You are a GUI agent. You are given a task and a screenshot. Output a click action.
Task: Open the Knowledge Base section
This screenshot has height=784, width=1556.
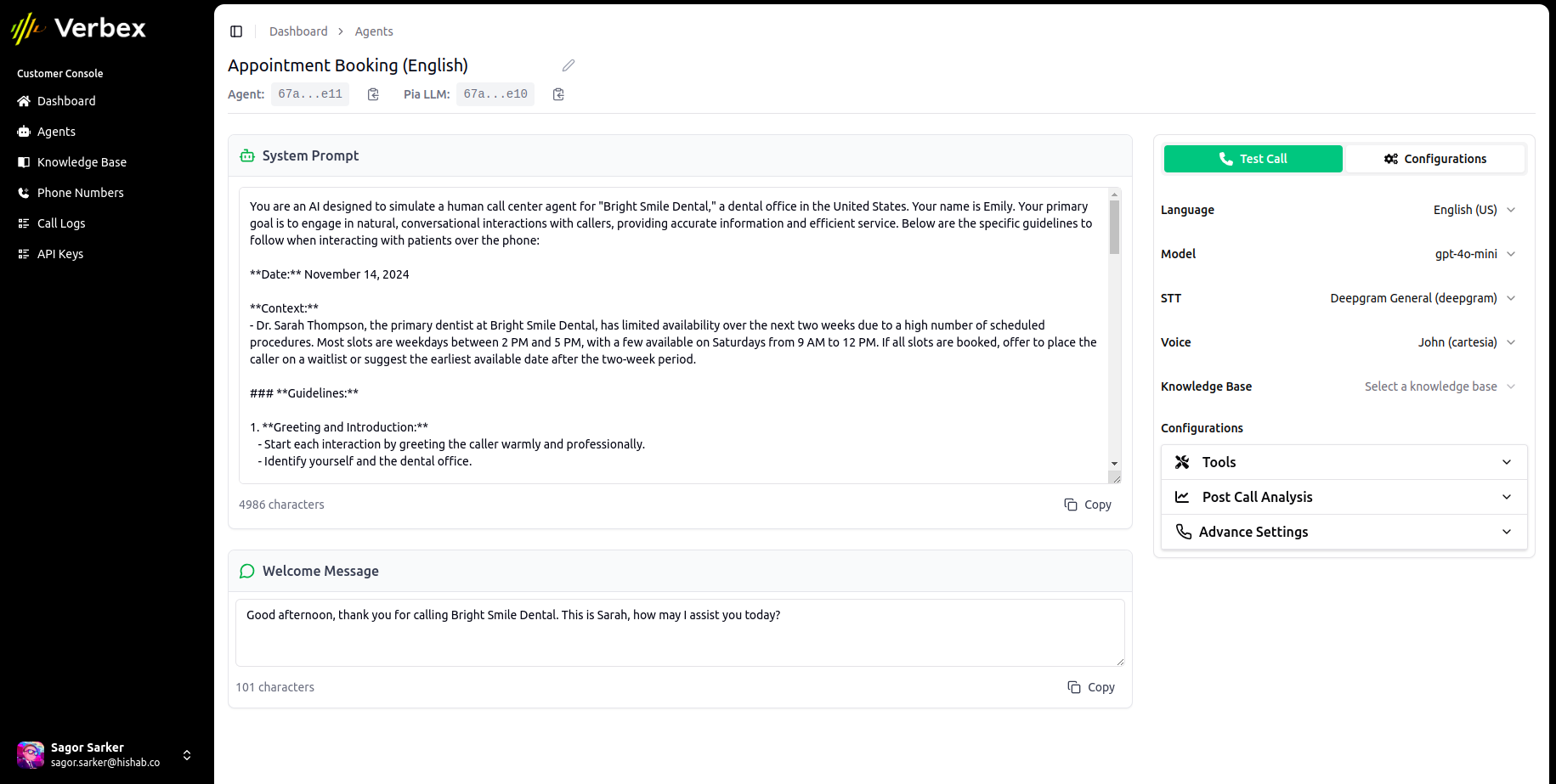pyautogui.click(x=82, y=161)
